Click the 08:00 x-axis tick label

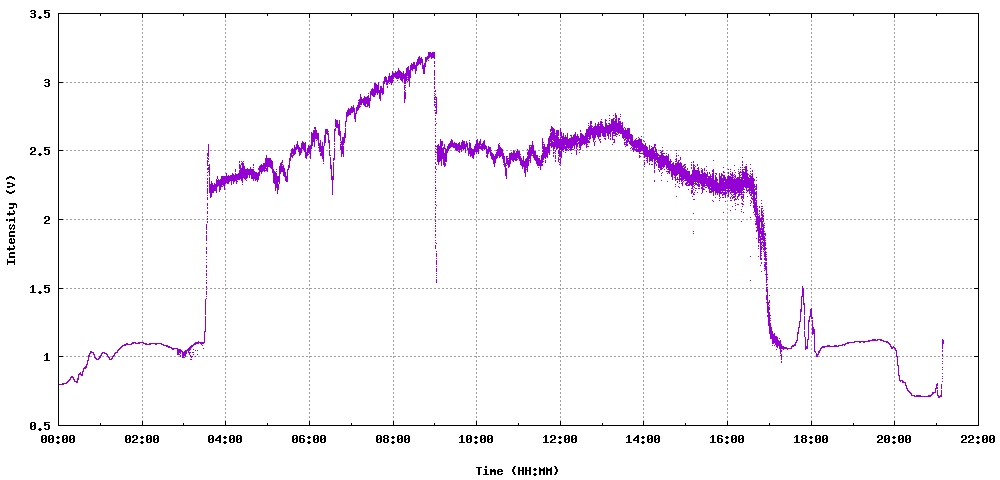point(393,439)
